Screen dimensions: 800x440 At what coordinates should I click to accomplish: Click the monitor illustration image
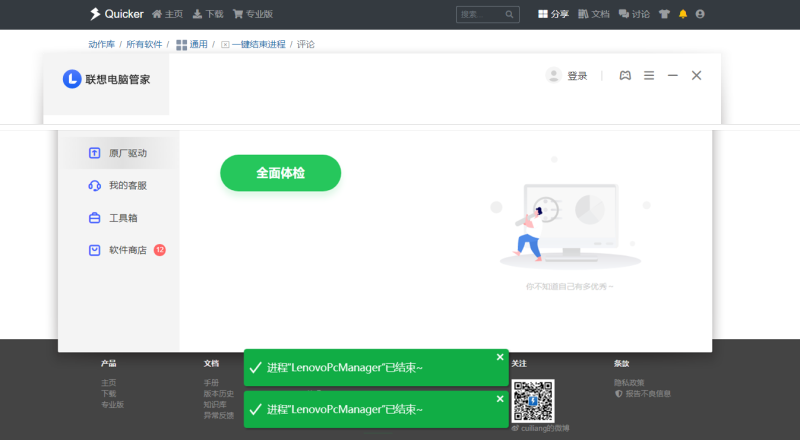pyautogui.click(x=570, y=213)
